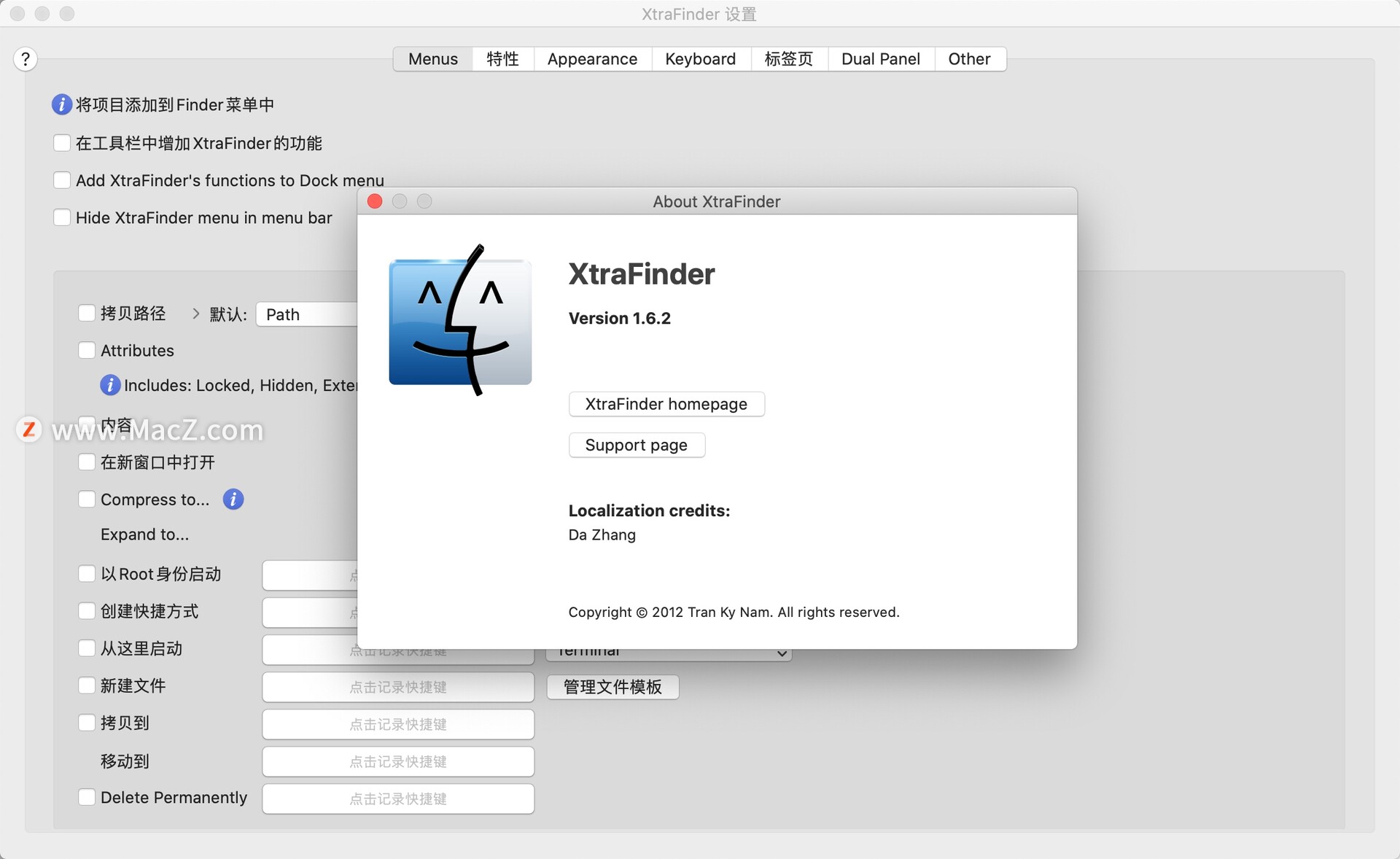The height and width of the screenshot is (859, 1400).
Task: Switch to the Appearance tab
Action: [x=593, y=57]
